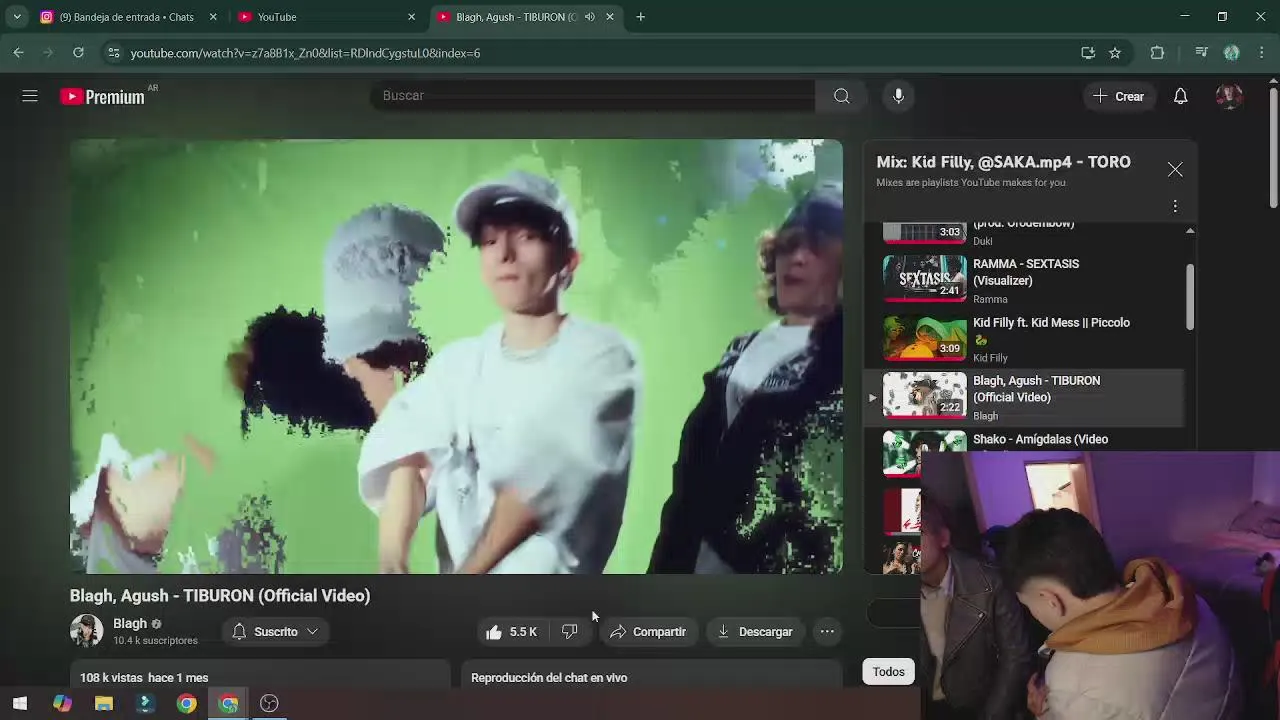Click the Crear button

point(1119,96)
